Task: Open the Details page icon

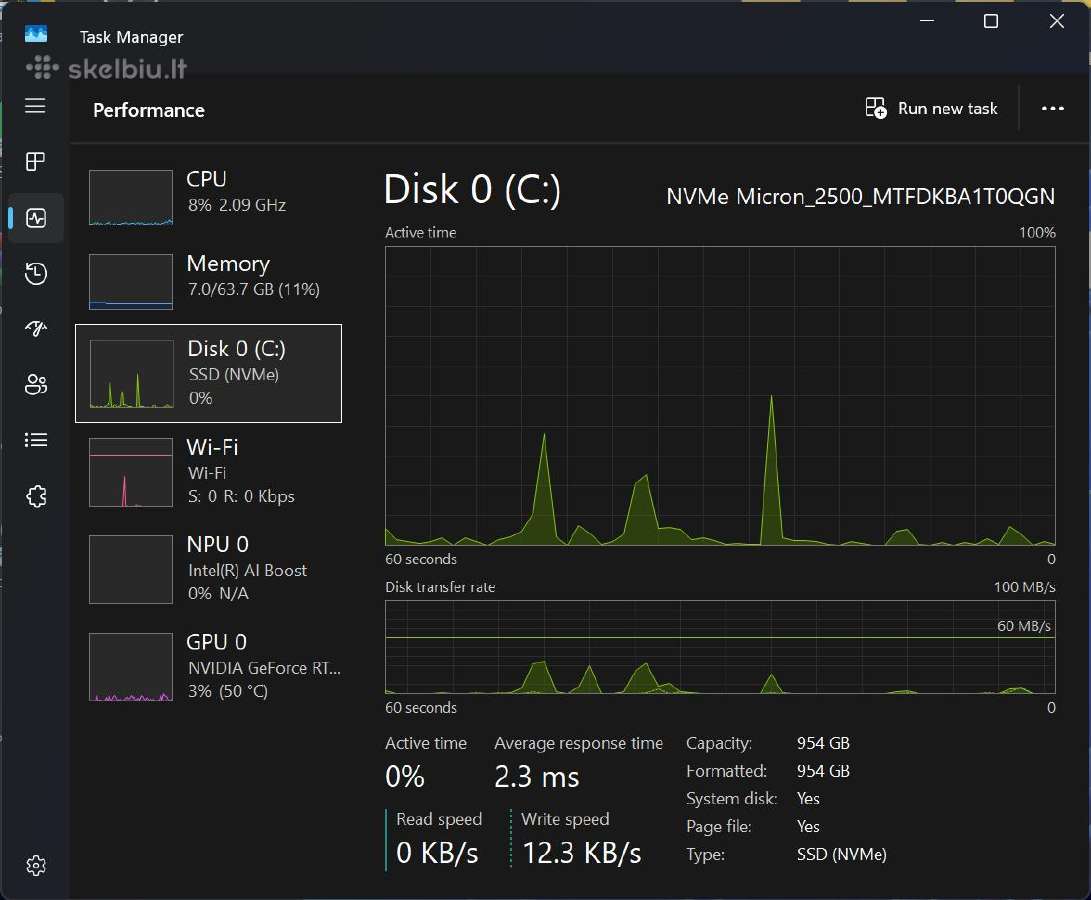Action: click(x=35, y=440)
